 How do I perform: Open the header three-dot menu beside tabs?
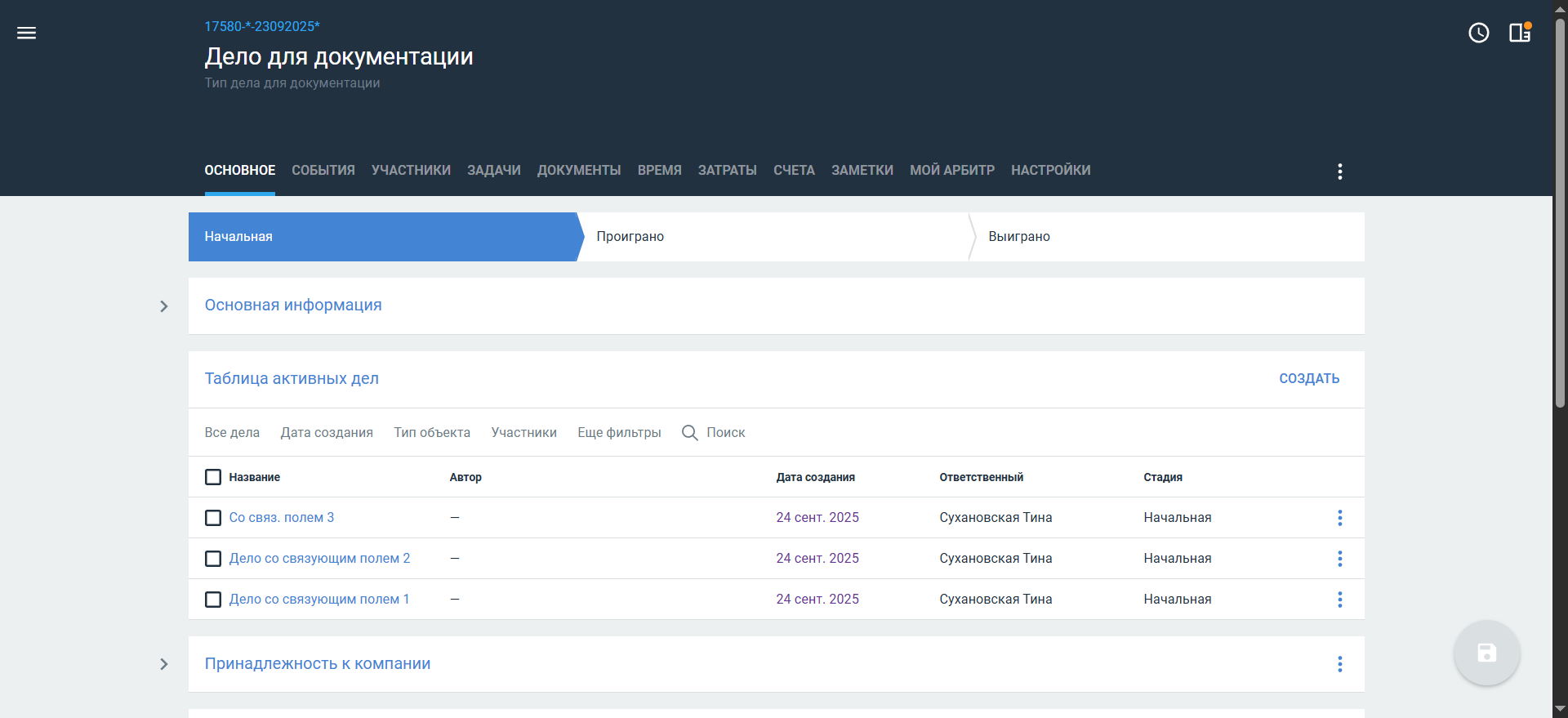pyautogui.click(x=1339, y=172)
